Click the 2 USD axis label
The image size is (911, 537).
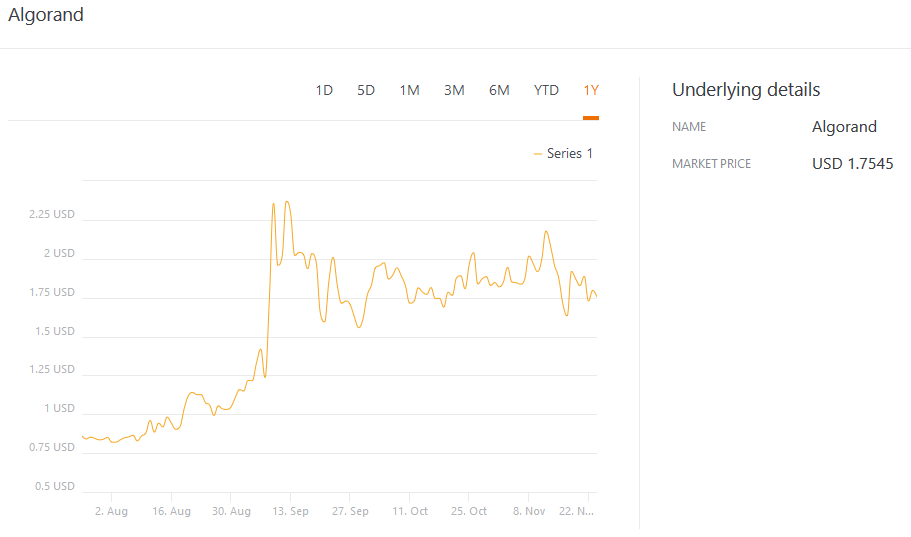59,253
